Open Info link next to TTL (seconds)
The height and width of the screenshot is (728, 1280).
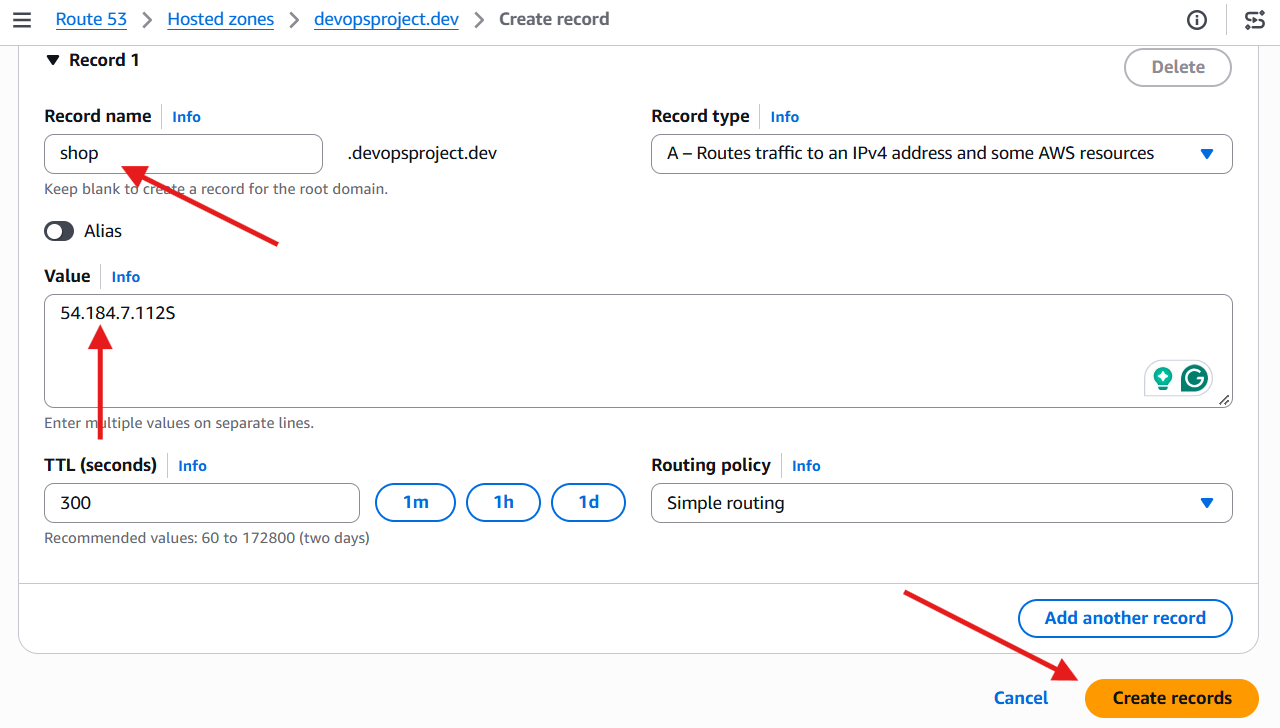pyautogui.click(x=192, y=466)
